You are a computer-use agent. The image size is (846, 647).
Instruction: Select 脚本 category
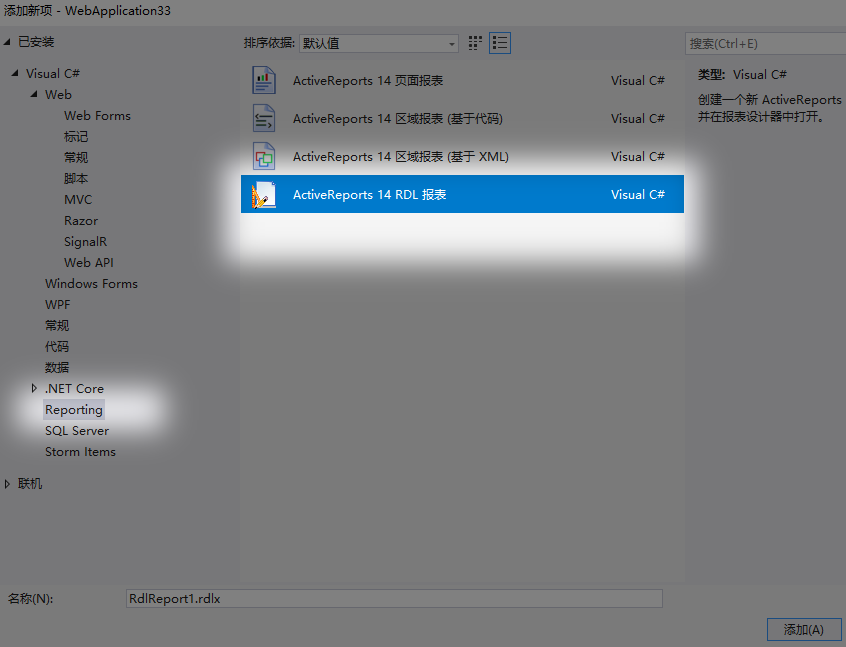tap(76, 179)
